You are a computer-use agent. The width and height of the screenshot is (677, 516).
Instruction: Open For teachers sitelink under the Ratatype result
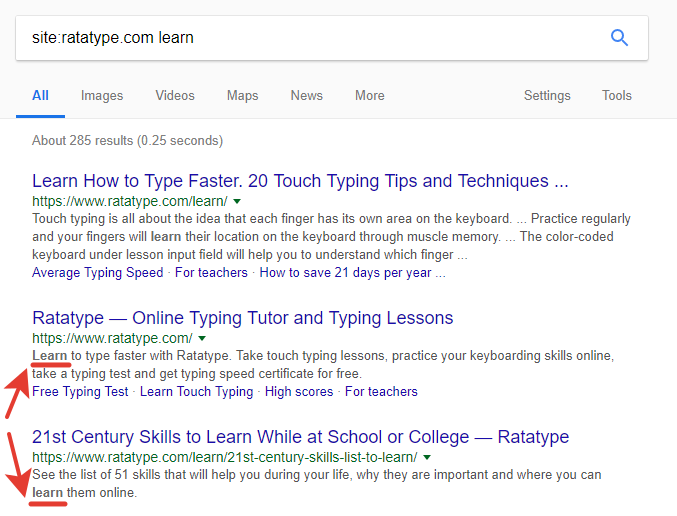(x=381, y=391)
